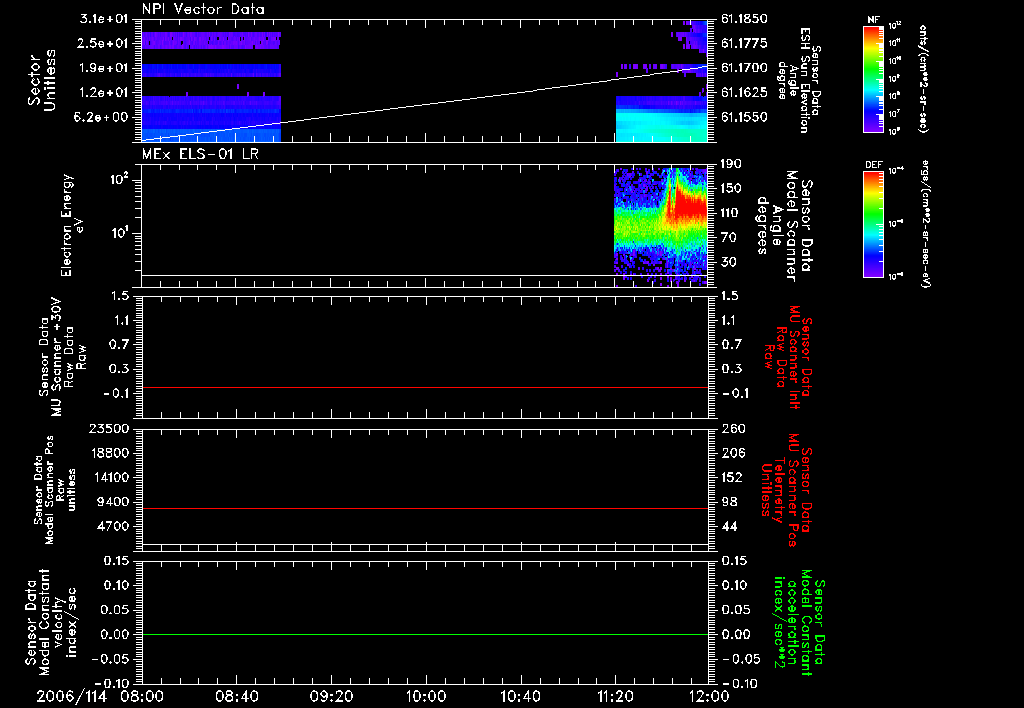1024x708 pixels.
Task: Click the "61.1850" elevation tick value
Action: (744, 19)
